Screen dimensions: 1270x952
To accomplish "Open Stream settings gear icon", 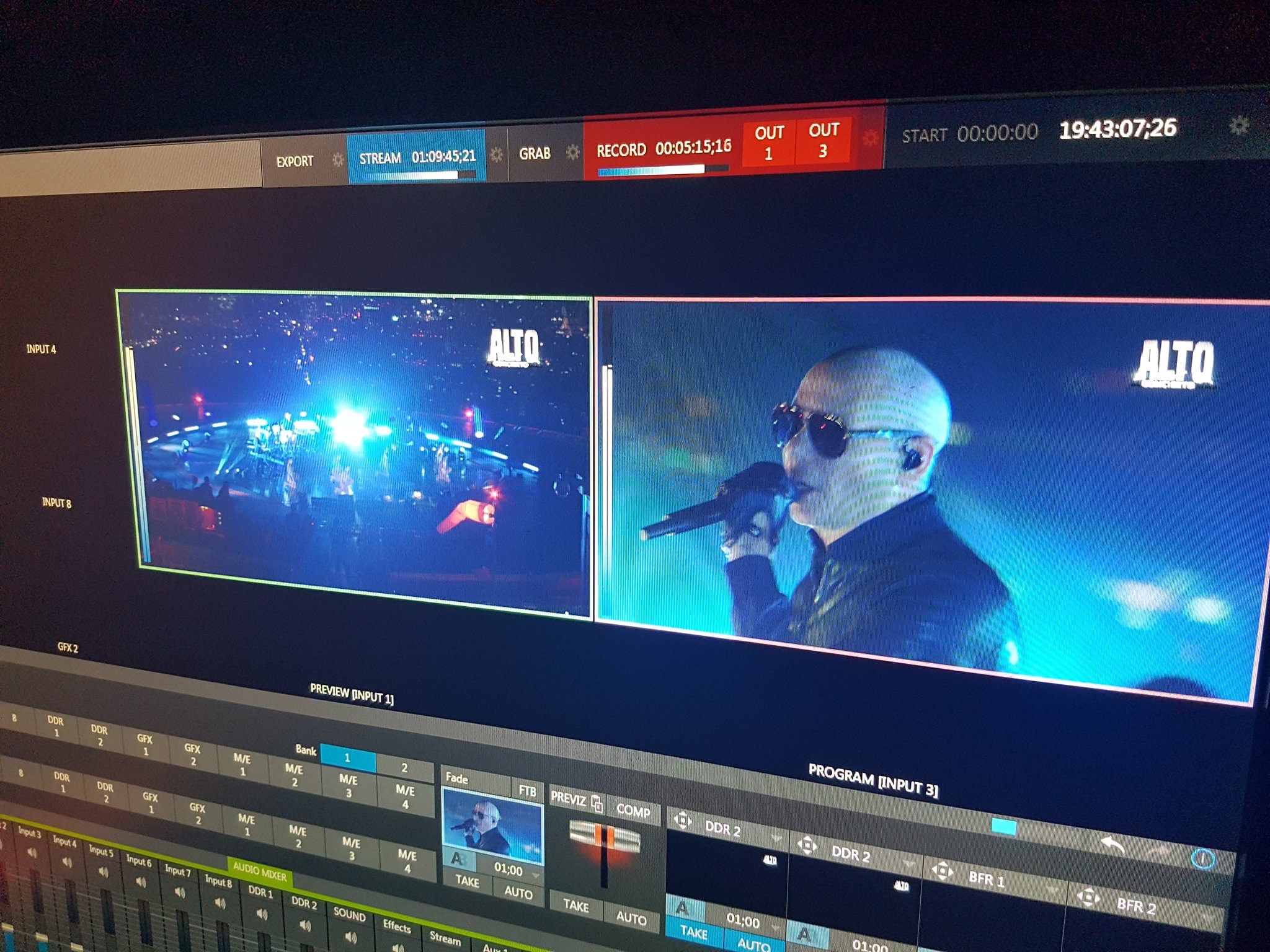I will tap(496, 154).
